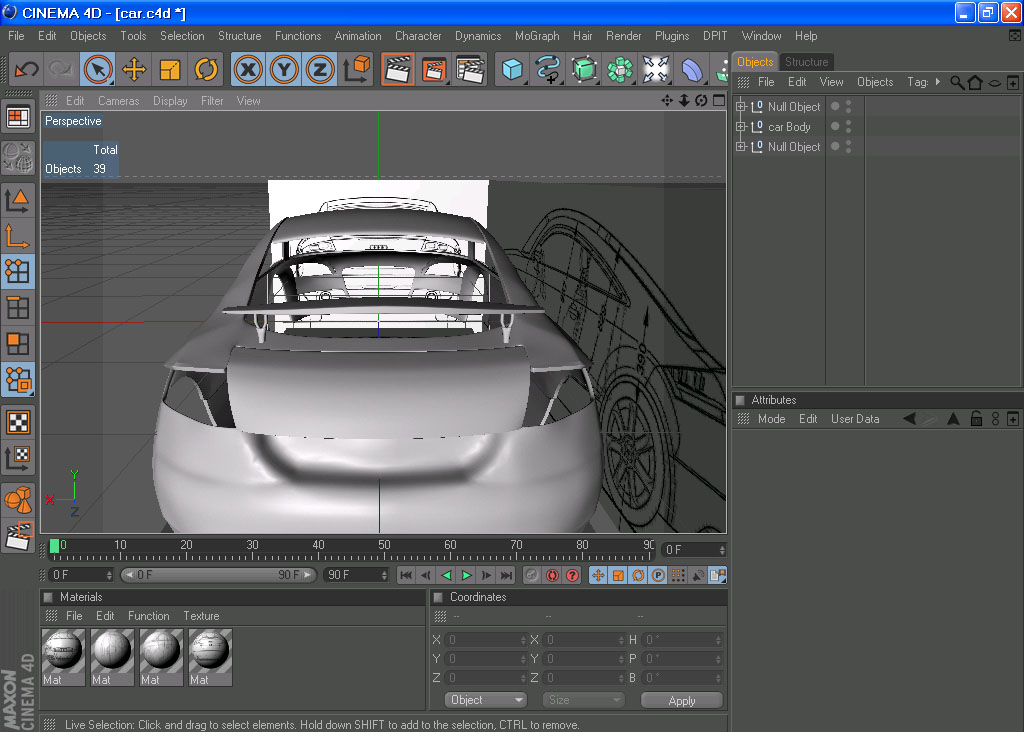The width and height of the screenshot is (1024, 732).
Task: Click the 0 F to 90 F preview range bar
Action: (x=218, y=575)
